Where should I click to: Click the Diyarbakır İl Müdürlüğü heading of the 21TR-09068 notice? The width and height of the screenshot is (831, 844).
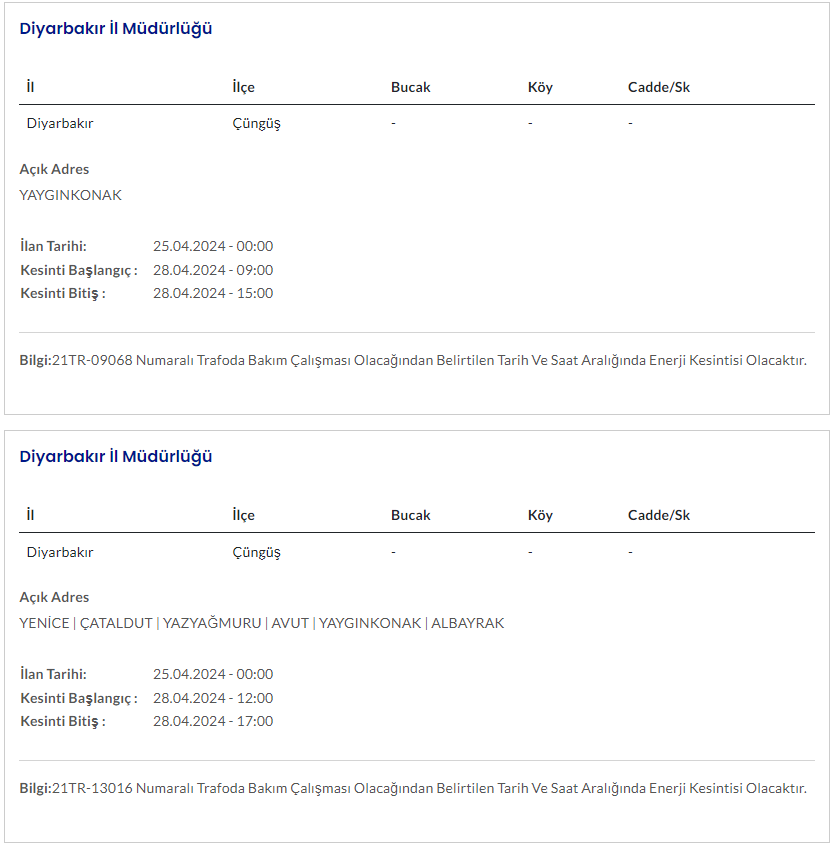[116, 29]
